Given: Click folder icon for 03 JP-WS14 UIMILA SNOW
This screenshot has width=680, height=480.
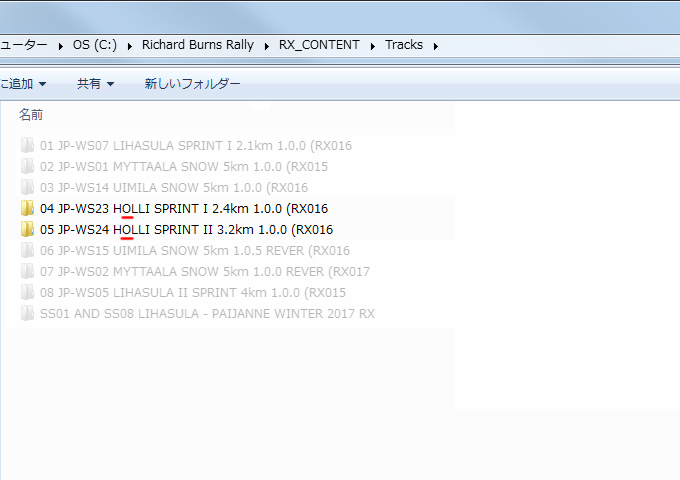Looking at the screenshot, I should pyautogui.click(x=27, y=187).
